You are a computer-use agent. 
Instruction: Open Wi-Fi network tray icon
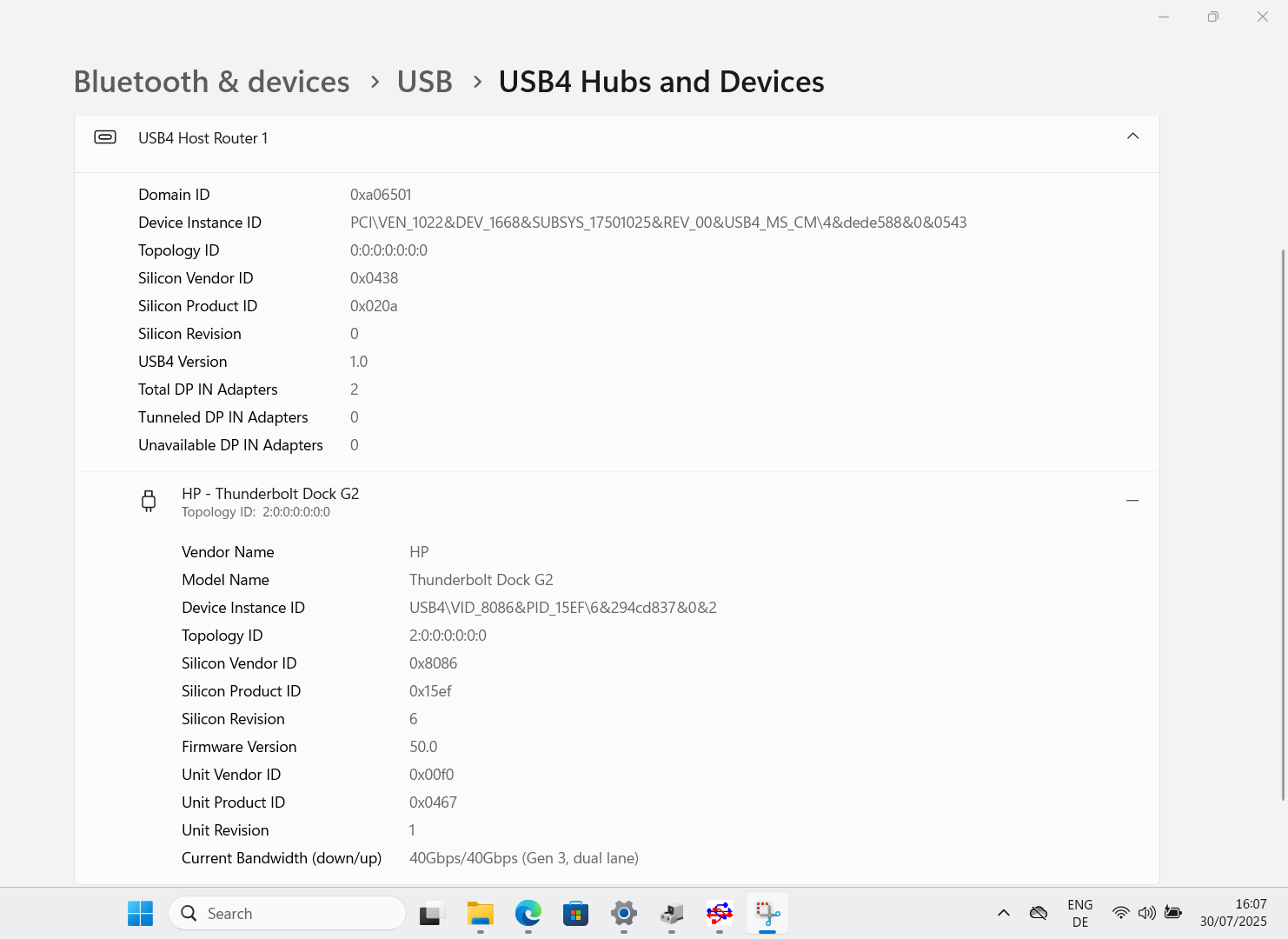coord(1121,913)
